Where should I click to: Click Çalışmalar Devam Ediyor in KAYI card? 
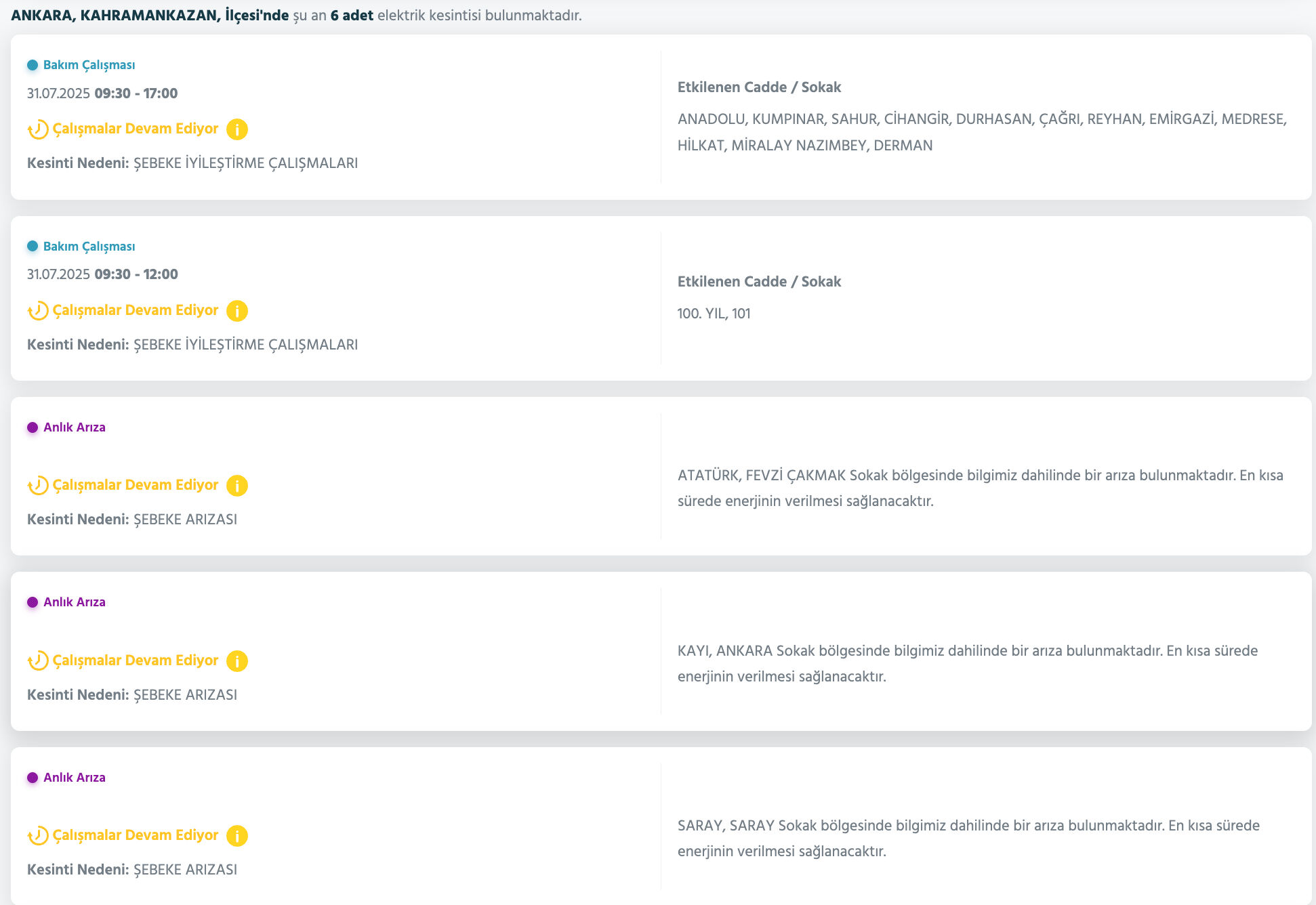tap(136, 660)
